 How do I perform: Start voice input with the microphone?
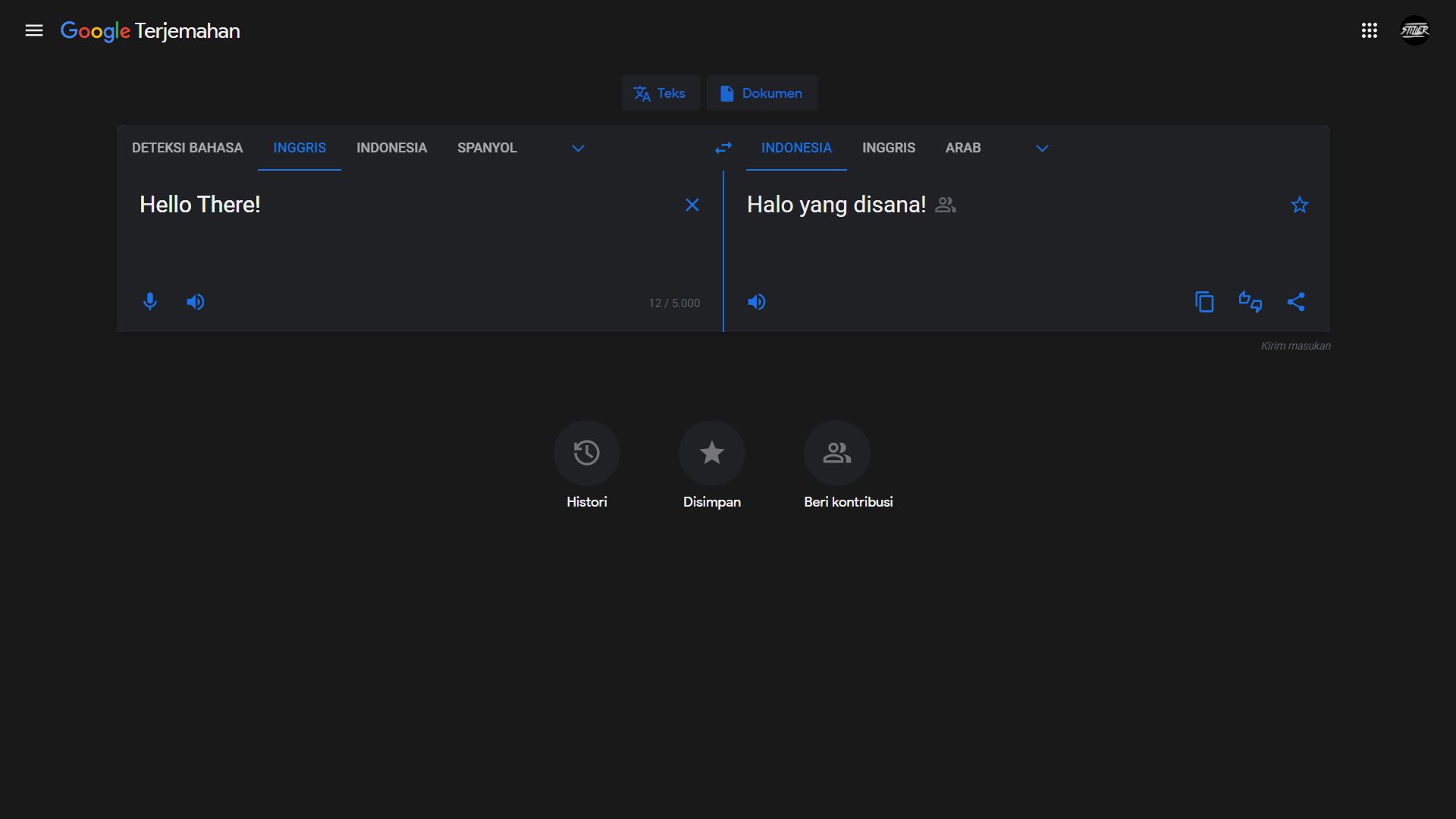pos(150,302)
